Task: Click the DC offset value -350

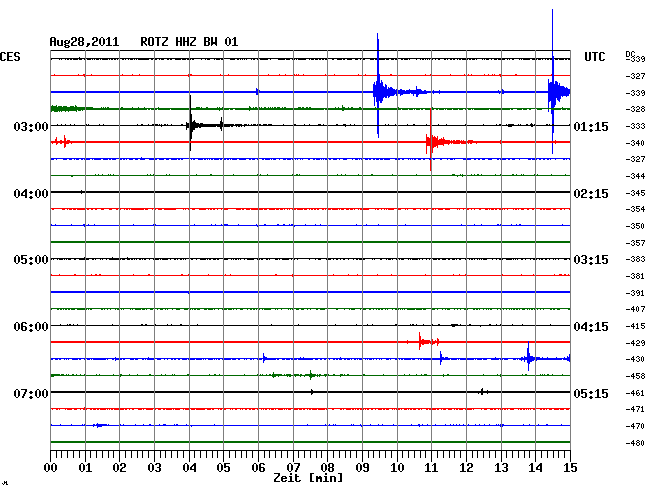Action: (x=635, y=226)
